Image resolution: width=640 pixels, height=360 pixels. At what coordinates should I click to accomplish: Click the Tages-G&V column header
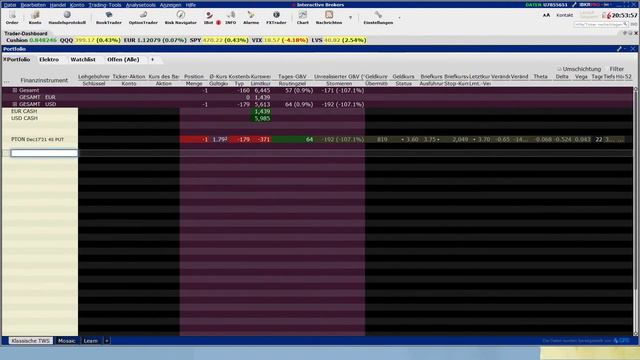292,76
